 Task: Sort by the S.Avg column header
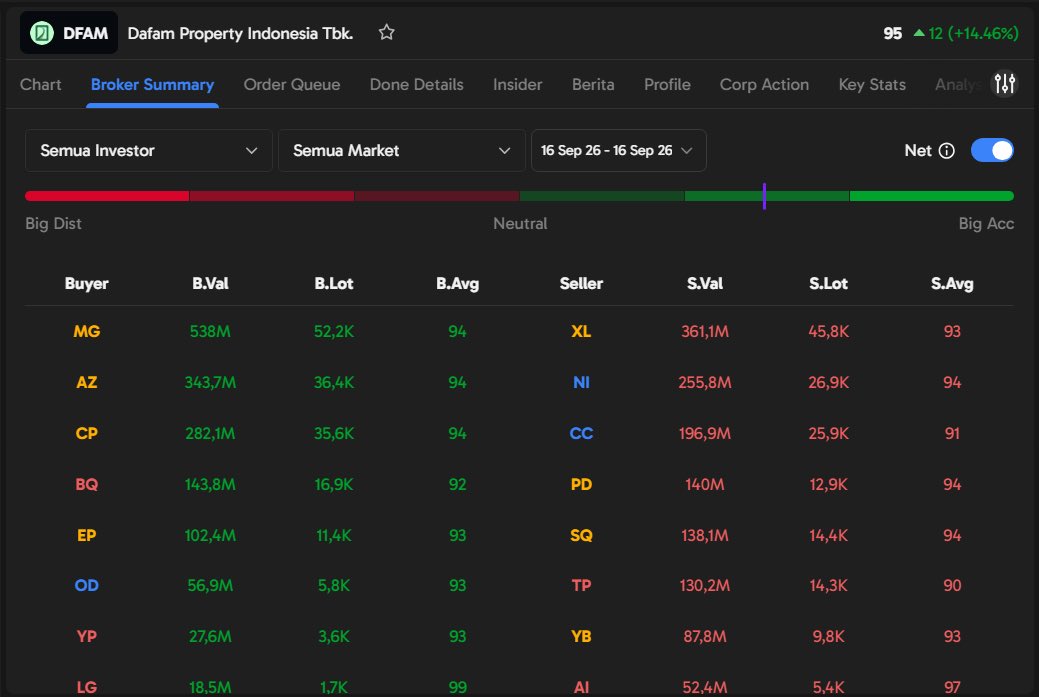[x=952, y=284]
